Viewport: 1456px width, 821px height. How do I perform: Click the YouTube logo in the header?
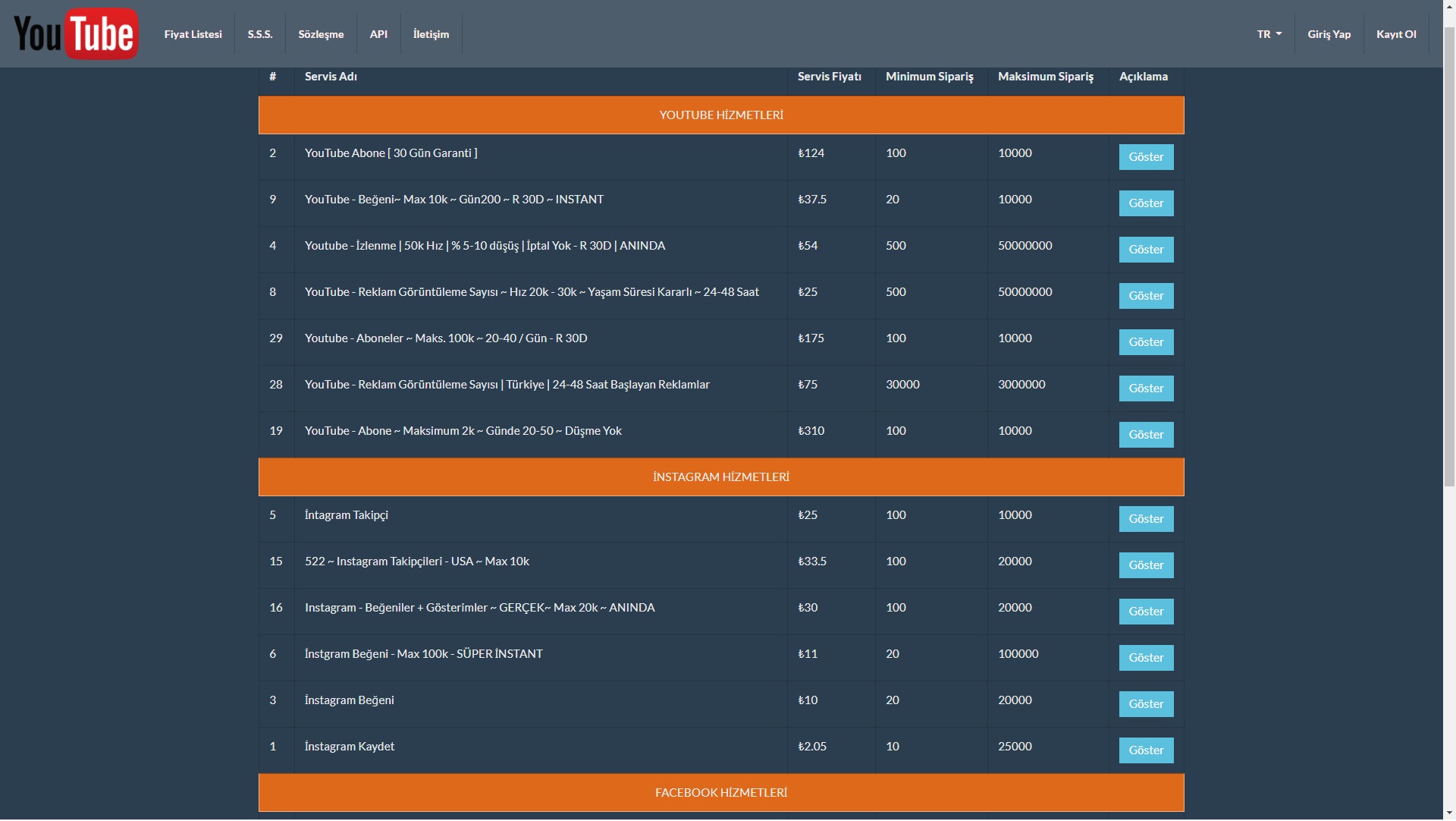click(76, 34)
